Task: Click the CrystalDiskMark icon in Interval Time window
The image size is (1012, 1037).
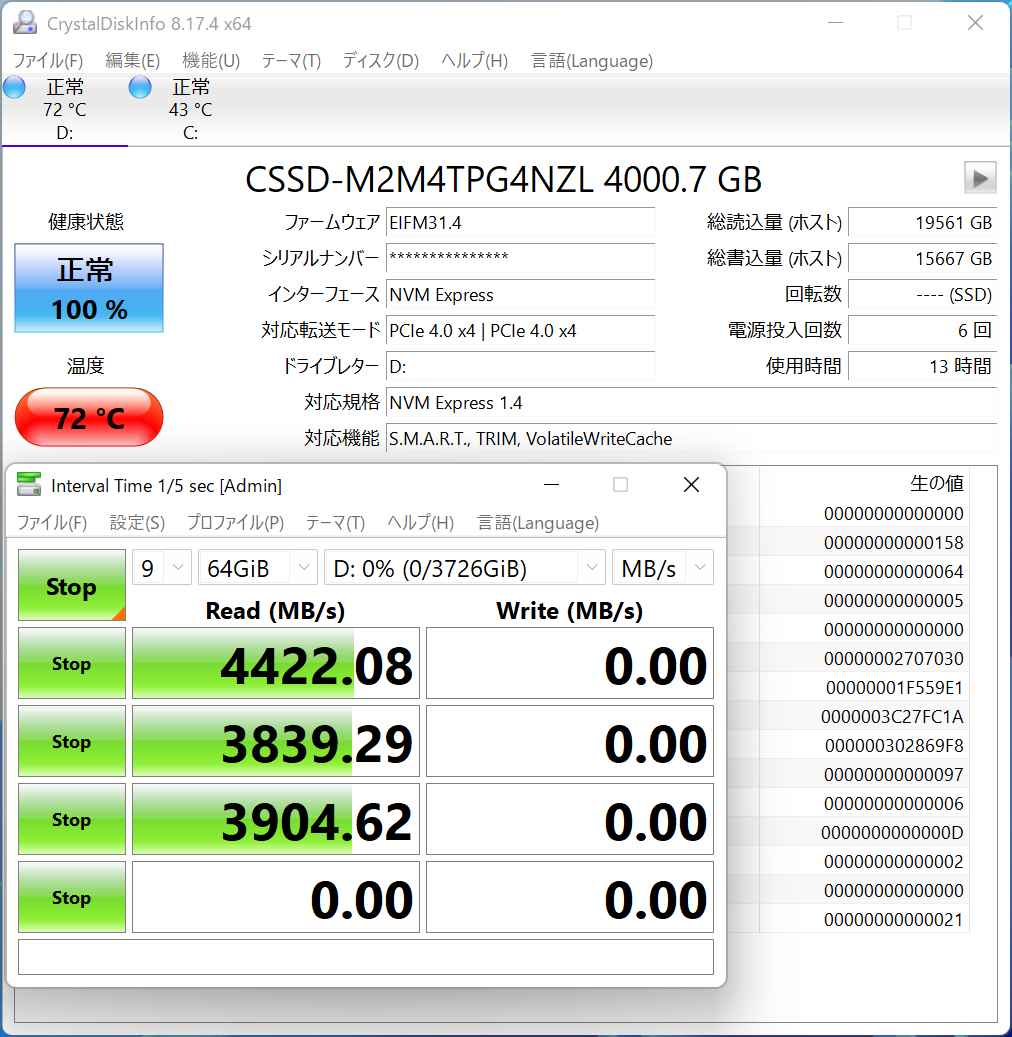Action: coord(28,485)
